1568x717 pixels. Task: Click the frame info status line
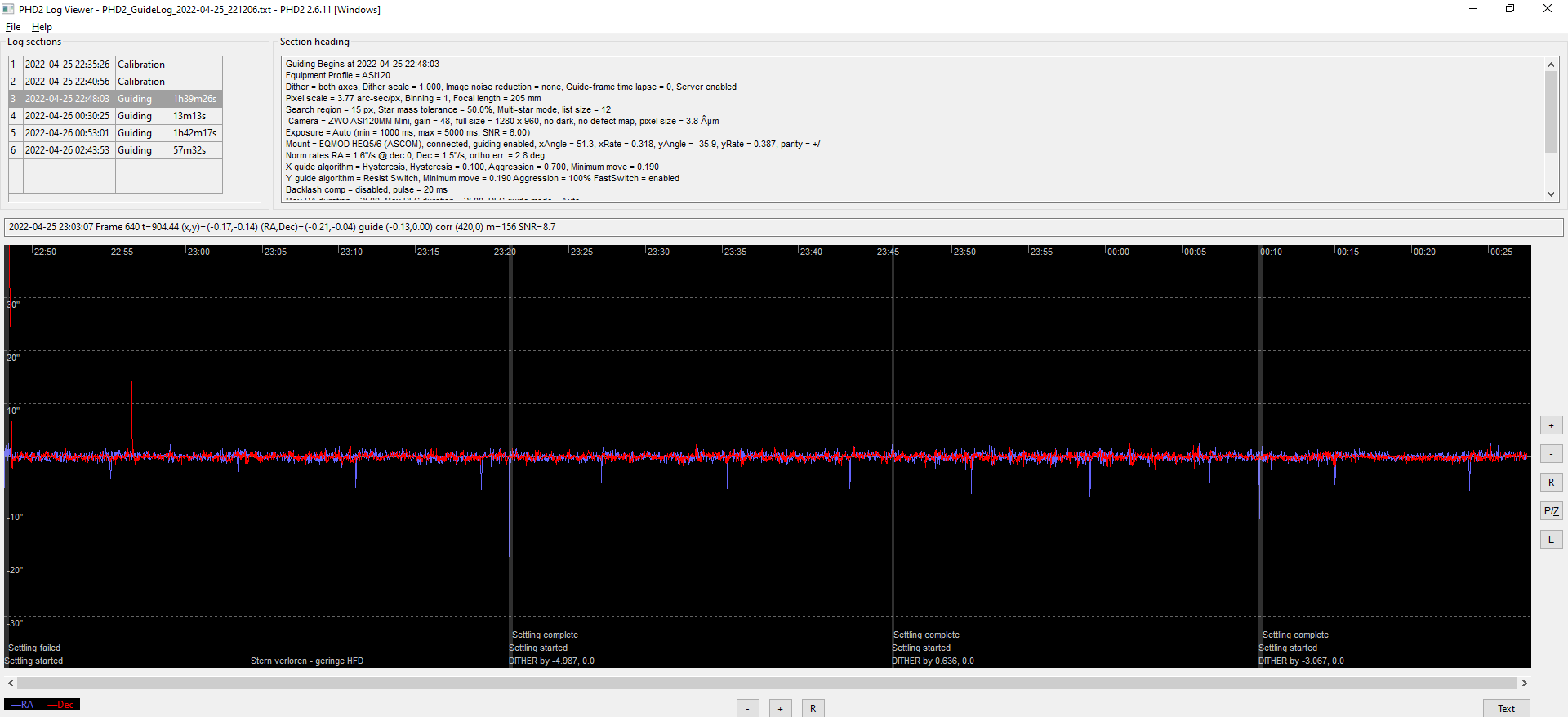(783, 227)
